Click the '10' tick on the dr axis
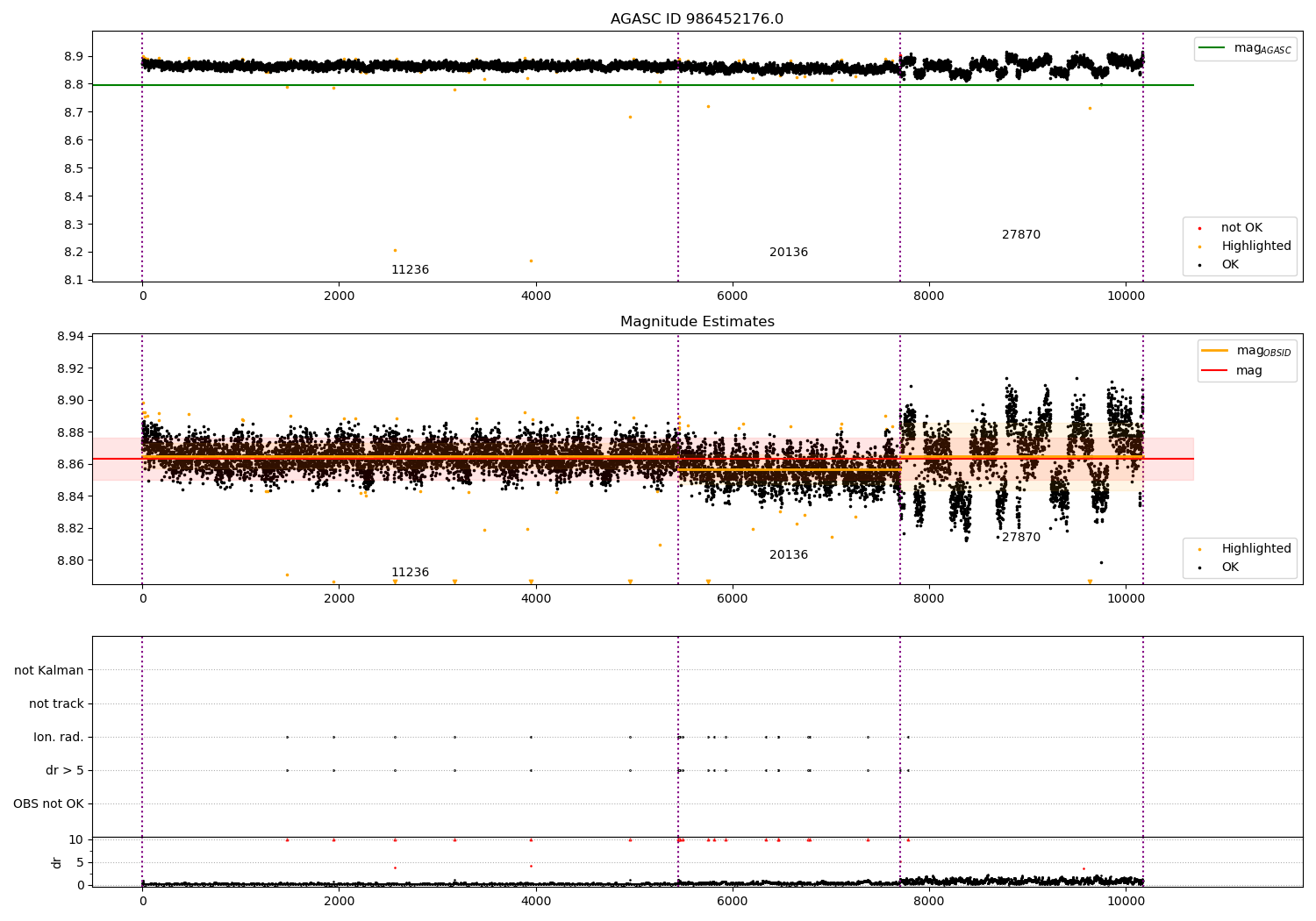 click(76, 839)
